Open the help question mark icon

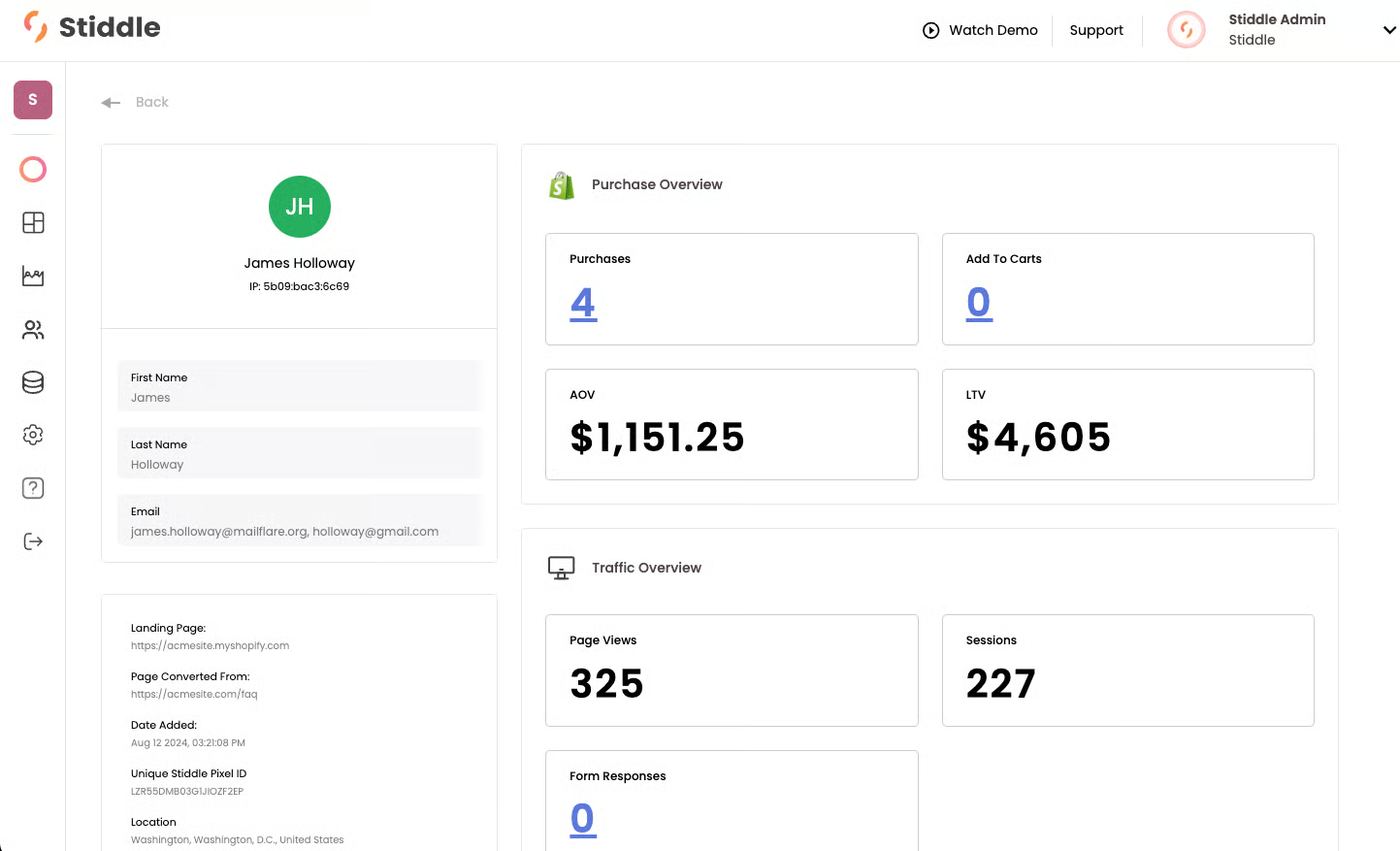[33, 488]
